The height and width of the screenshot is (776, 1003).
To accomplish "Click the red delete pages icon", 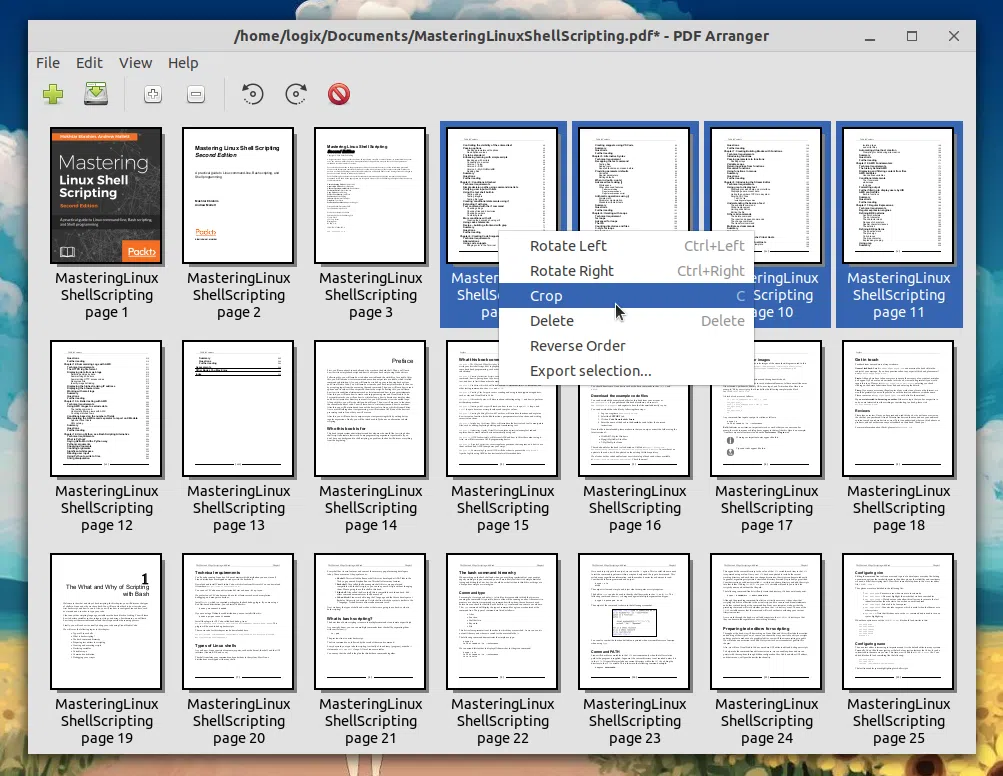I will [339, 94].
